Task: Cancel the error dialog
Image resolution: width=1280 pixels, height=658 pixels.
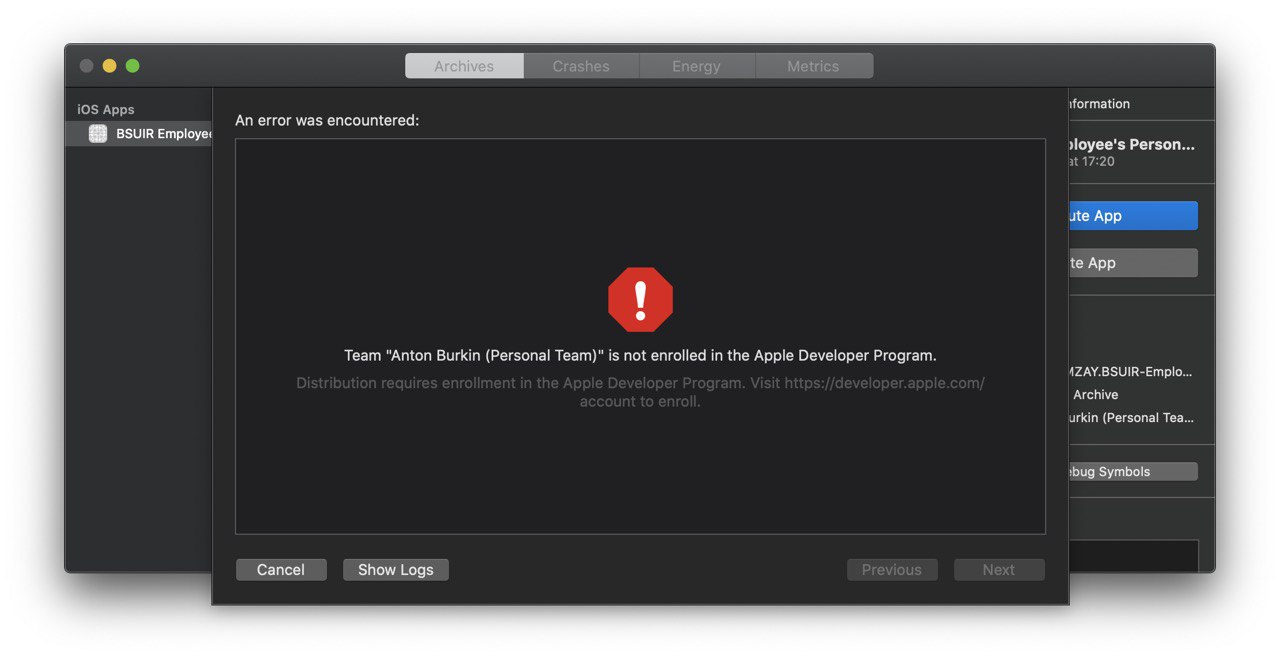Action: pyautogui.click(x=281, y=570)
